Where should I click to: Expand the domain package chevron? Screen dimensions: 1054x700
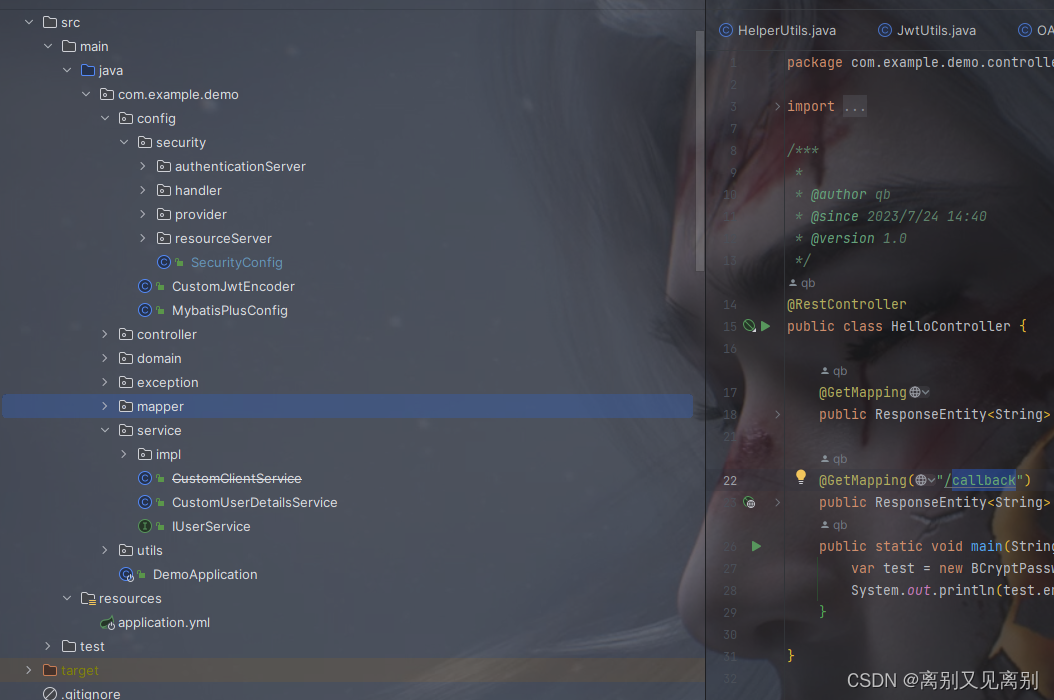tap(105, 358)
